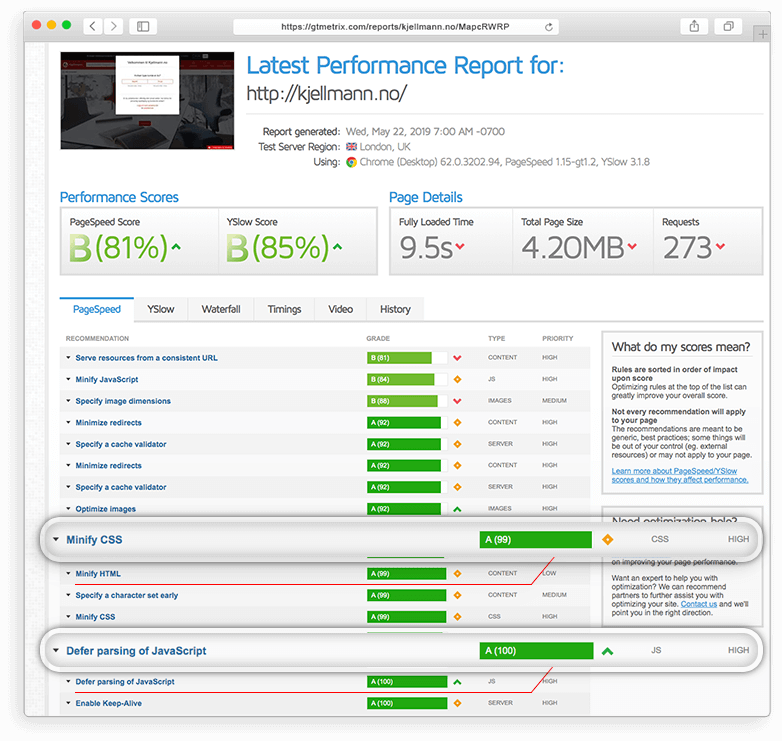Click the address bar URL field
782x741 pixels.
coord(395,27)
